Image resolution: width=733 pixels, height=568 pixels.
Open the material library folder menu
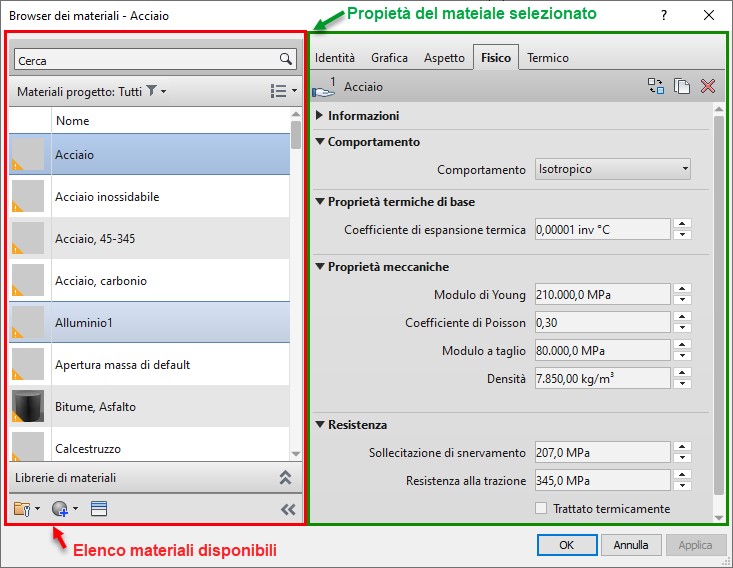(x=22, y=509)
